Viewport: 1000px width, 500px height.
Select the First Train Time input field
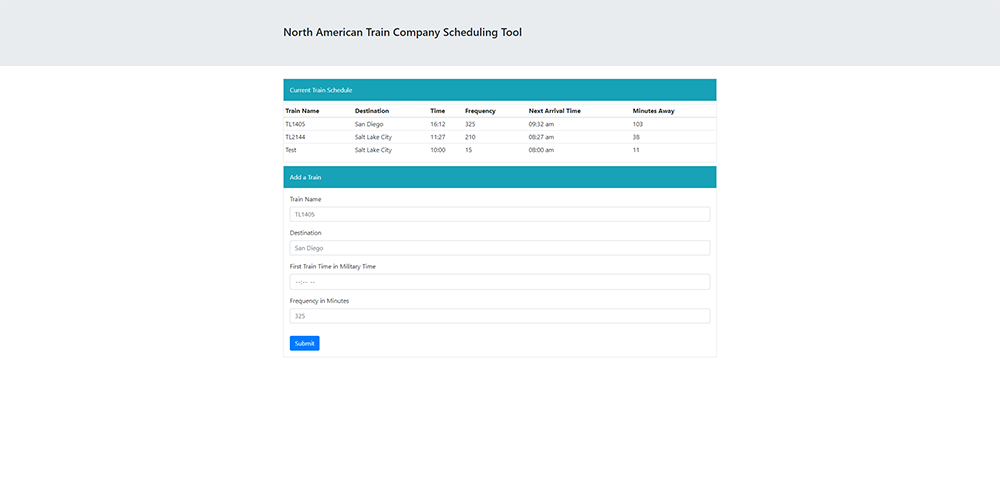[499, 282]
